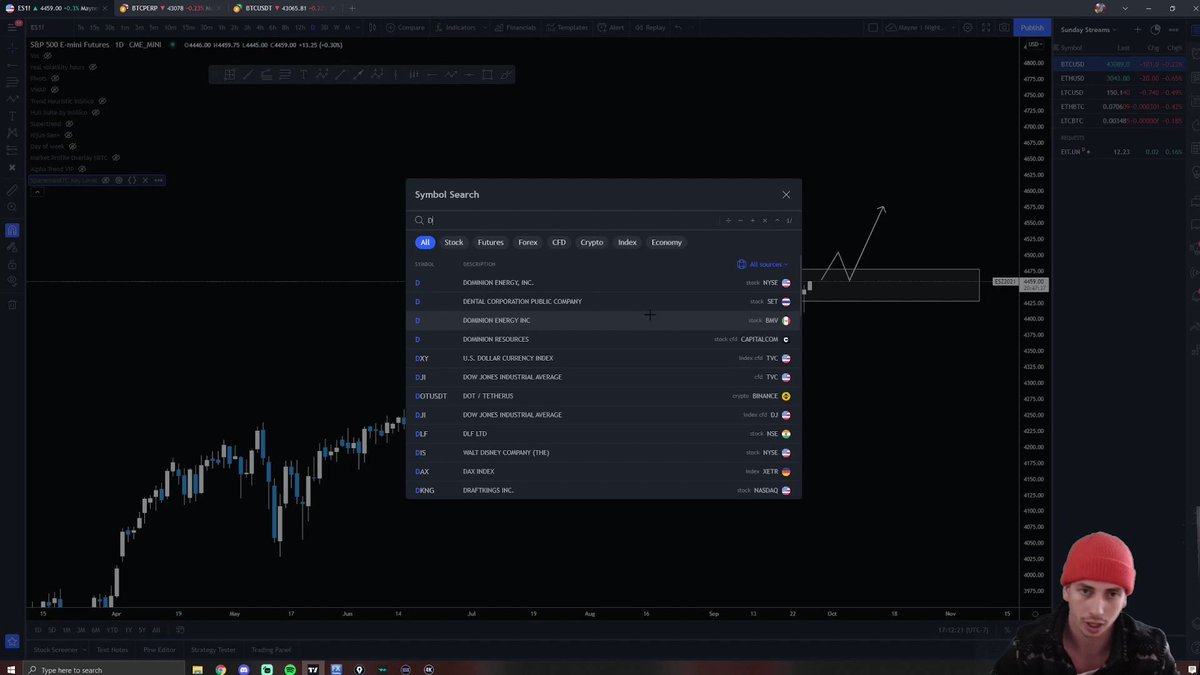Choose U.S. Dollar Currency Index result

point(603,358)
